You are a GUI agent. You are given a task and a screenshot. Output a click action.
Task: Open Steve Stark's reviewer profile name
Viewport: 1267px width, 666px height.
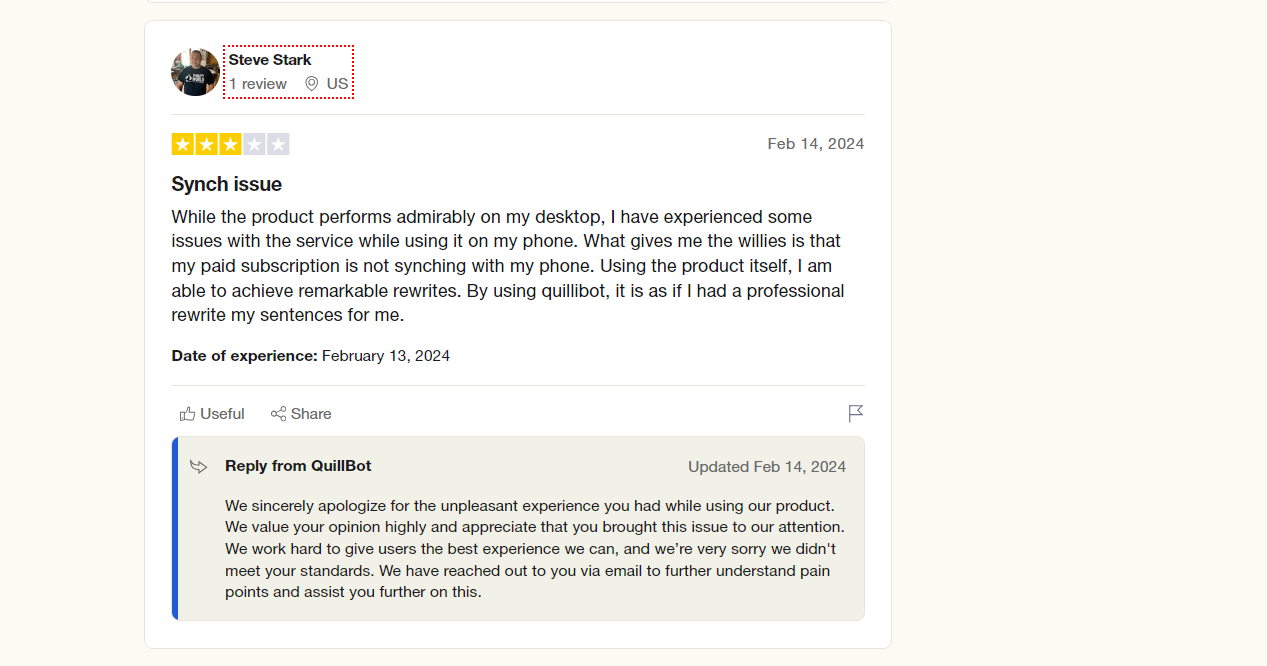pos(270,60)
